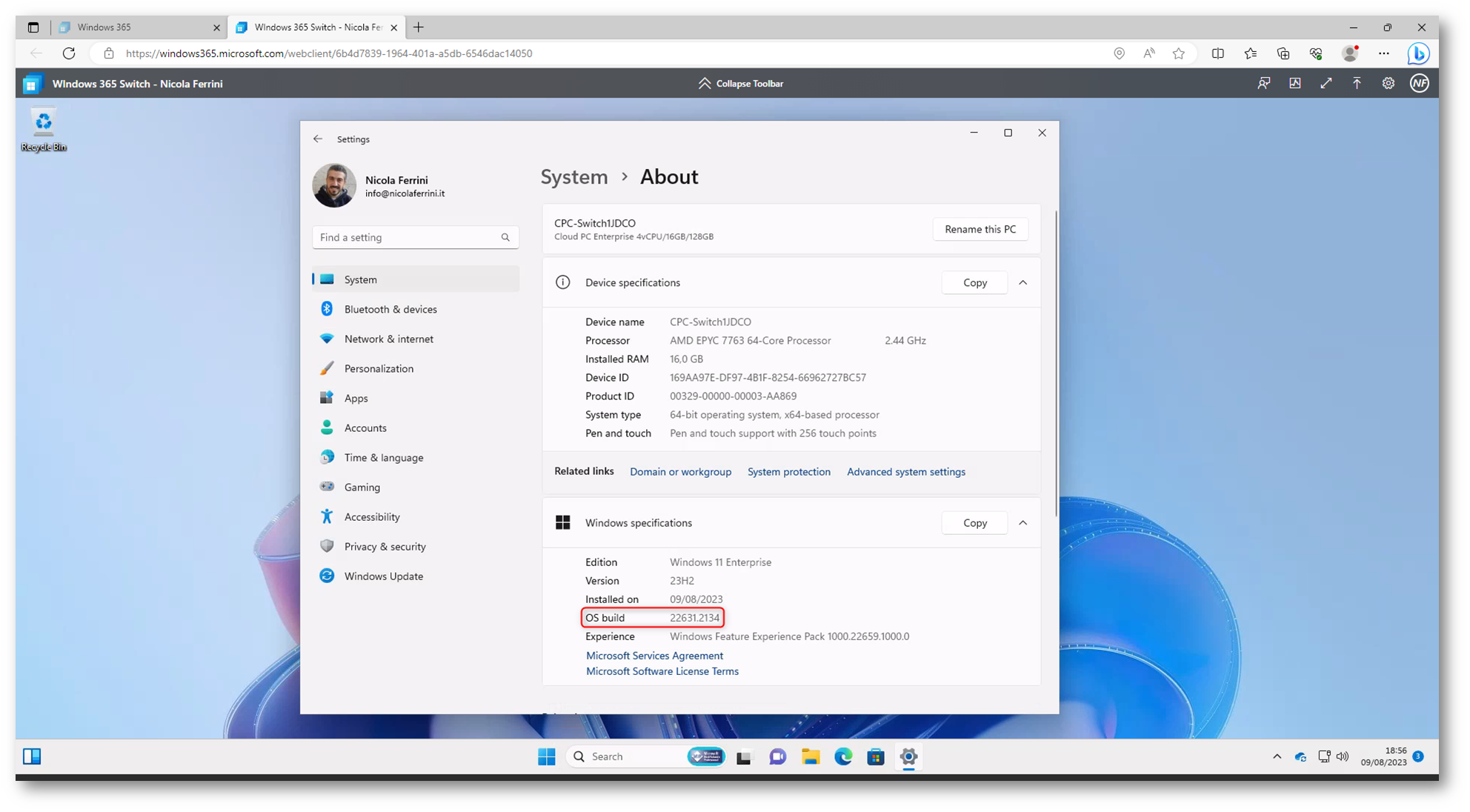Click the search magnifier in Find a setting
This screenshot has height=812, width=1470.
point(505,237)
